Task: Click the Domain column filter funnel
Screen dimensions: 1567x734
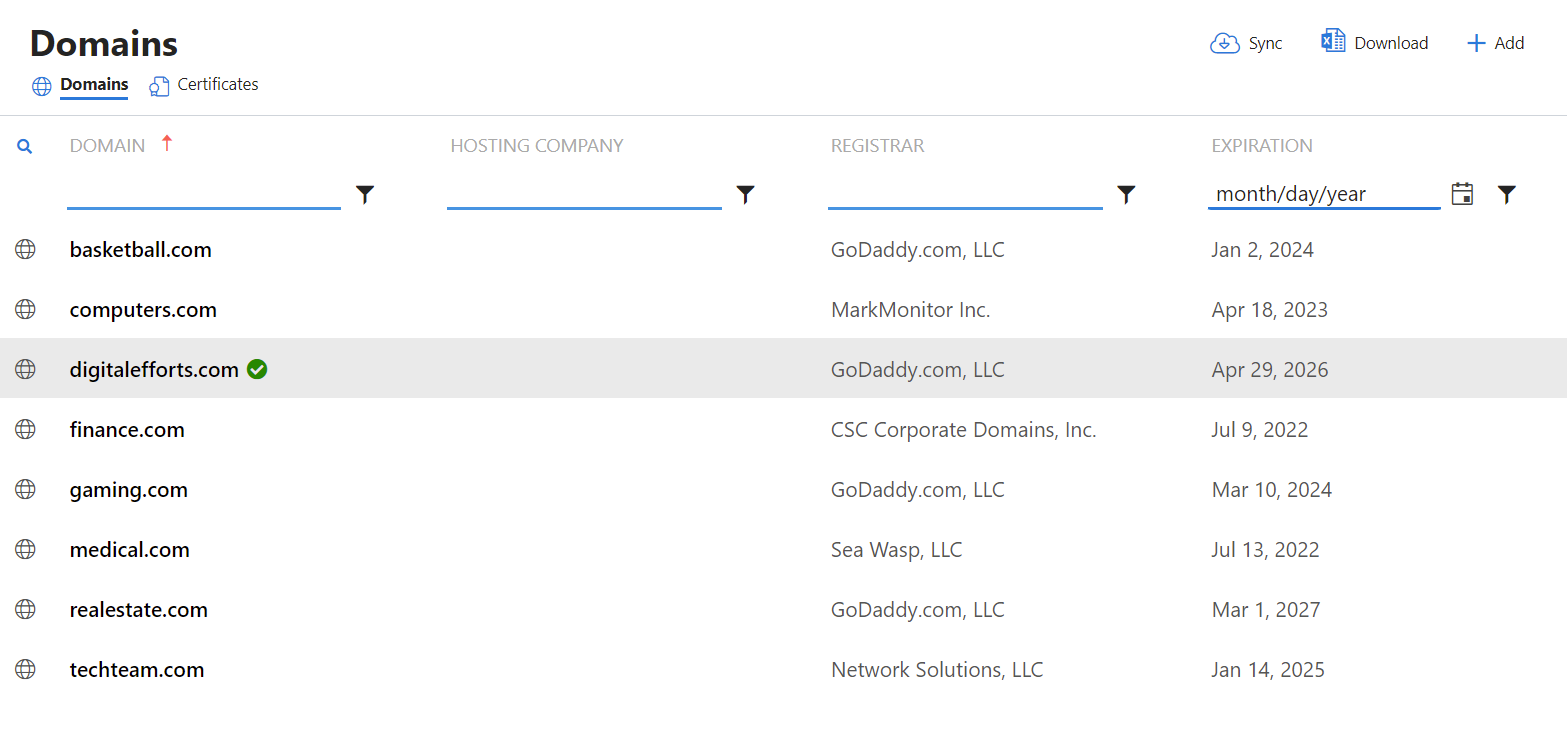Action: pyautogui.click(x=365, y=195)
